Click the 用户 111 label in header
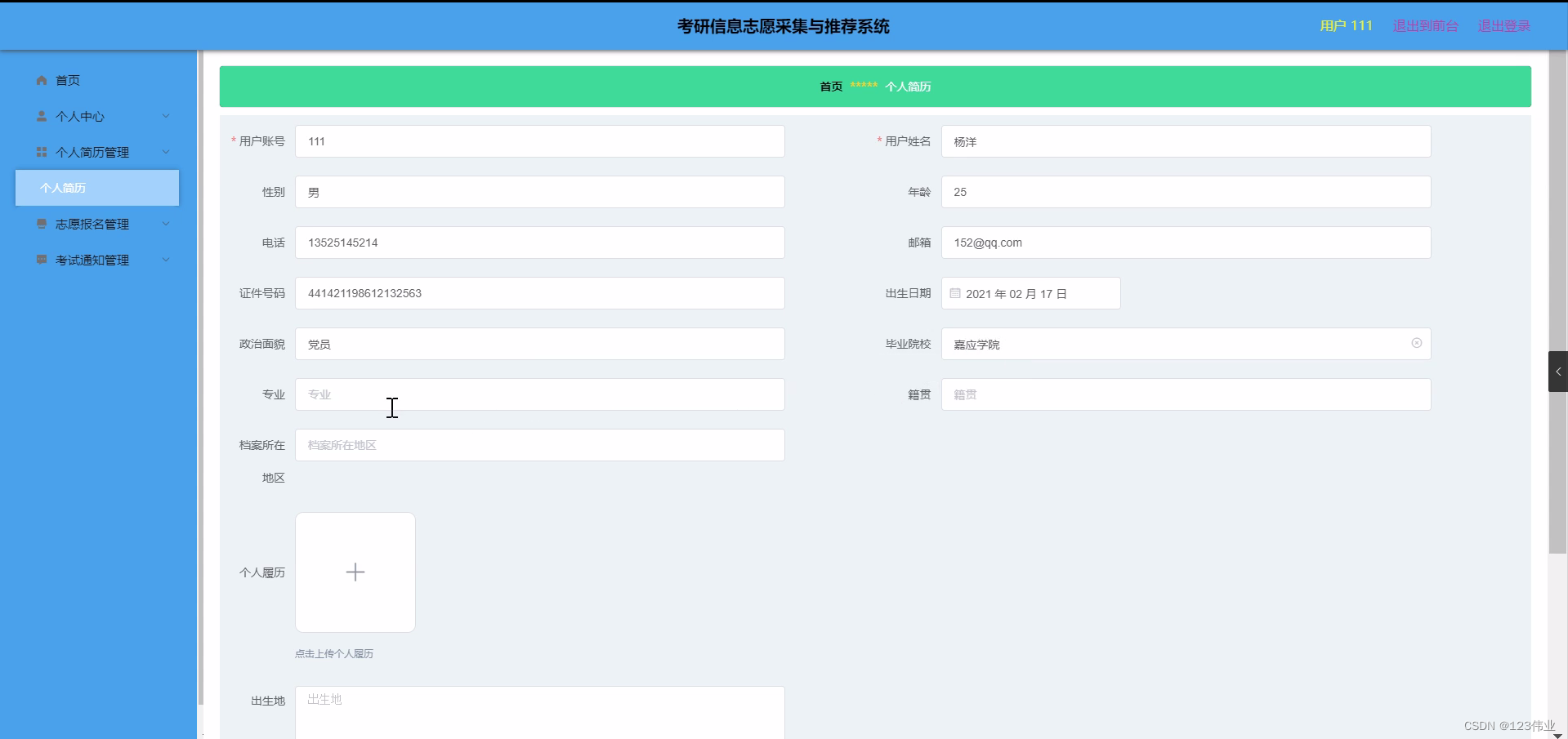 (x=1345, y=25)
